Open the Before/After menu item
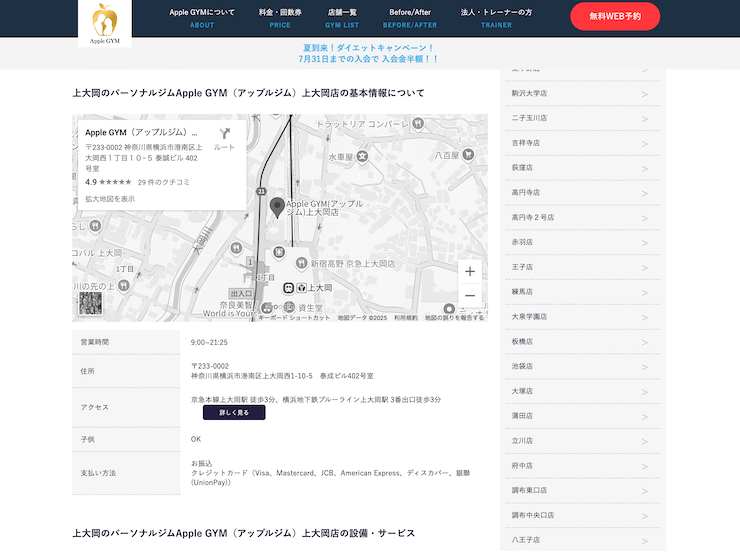Image resolution: width=740 pixels, height=554 pixels. tap(410, 18)
